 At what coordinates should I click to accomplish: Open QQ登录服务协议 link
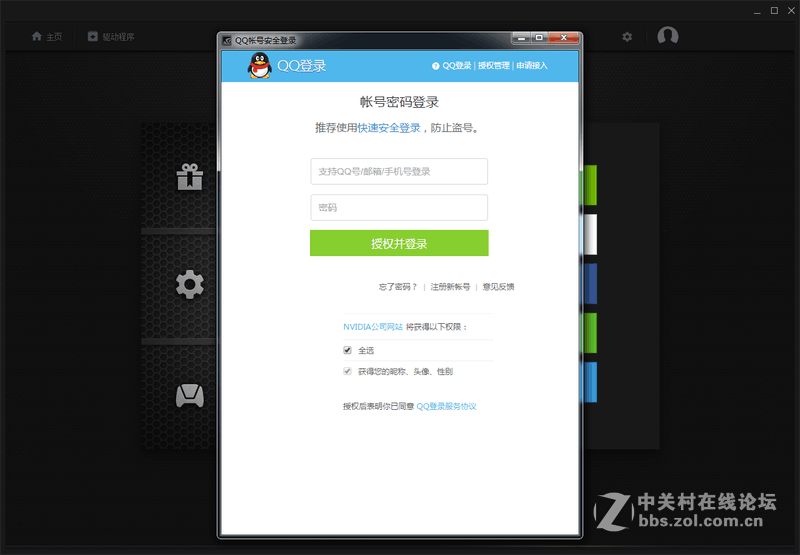pos(446,407)
